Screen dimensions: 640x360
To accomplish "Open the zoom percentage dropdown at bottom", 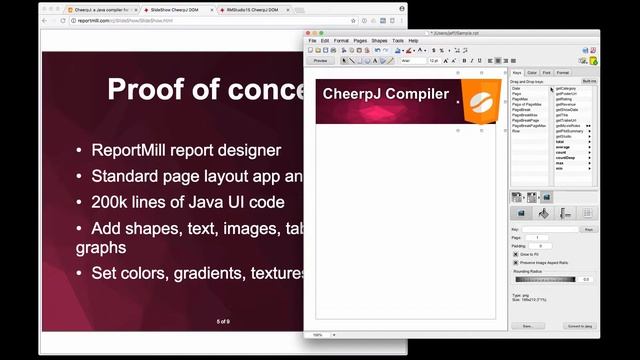I will point(334,335).
